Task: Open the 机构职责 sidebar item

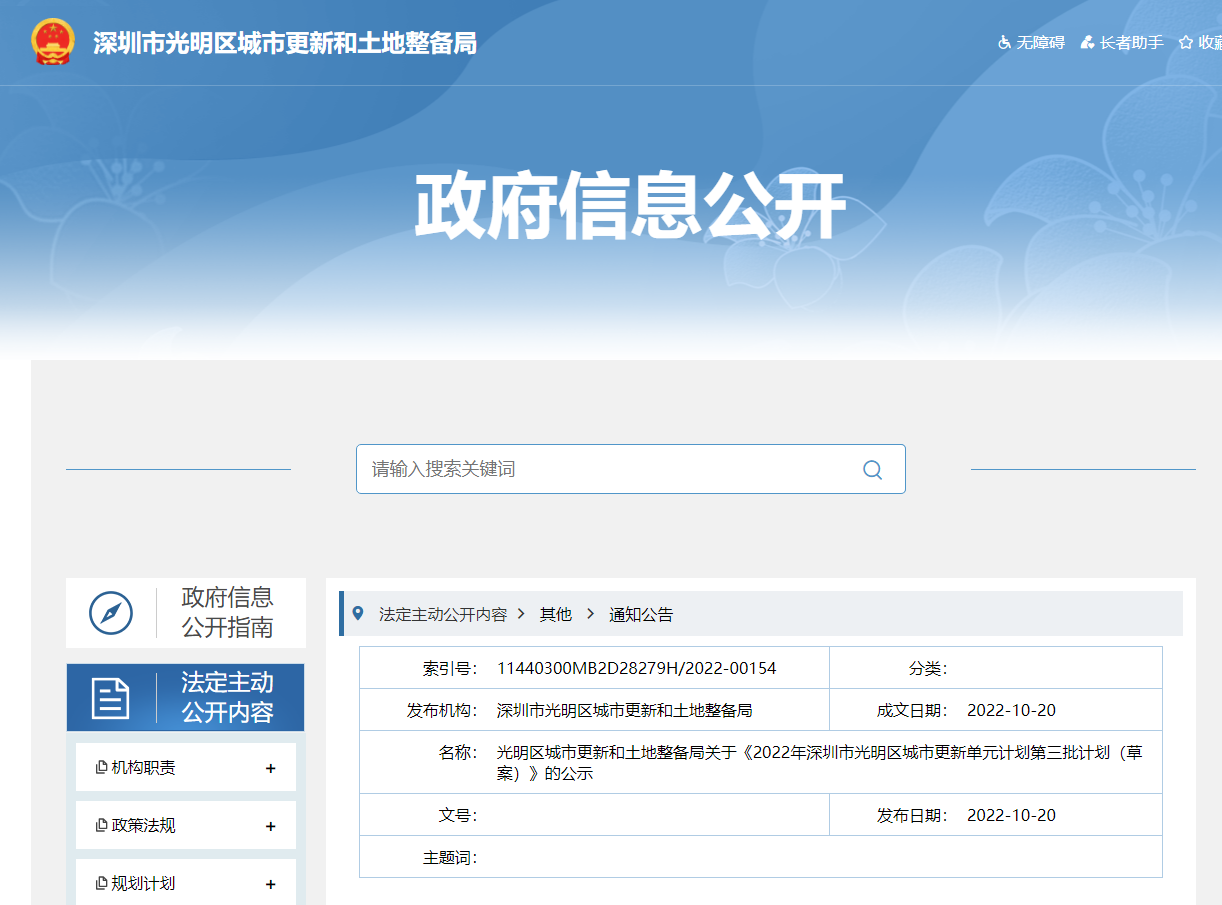Action: pyautogui.click(x=143, y=768)
